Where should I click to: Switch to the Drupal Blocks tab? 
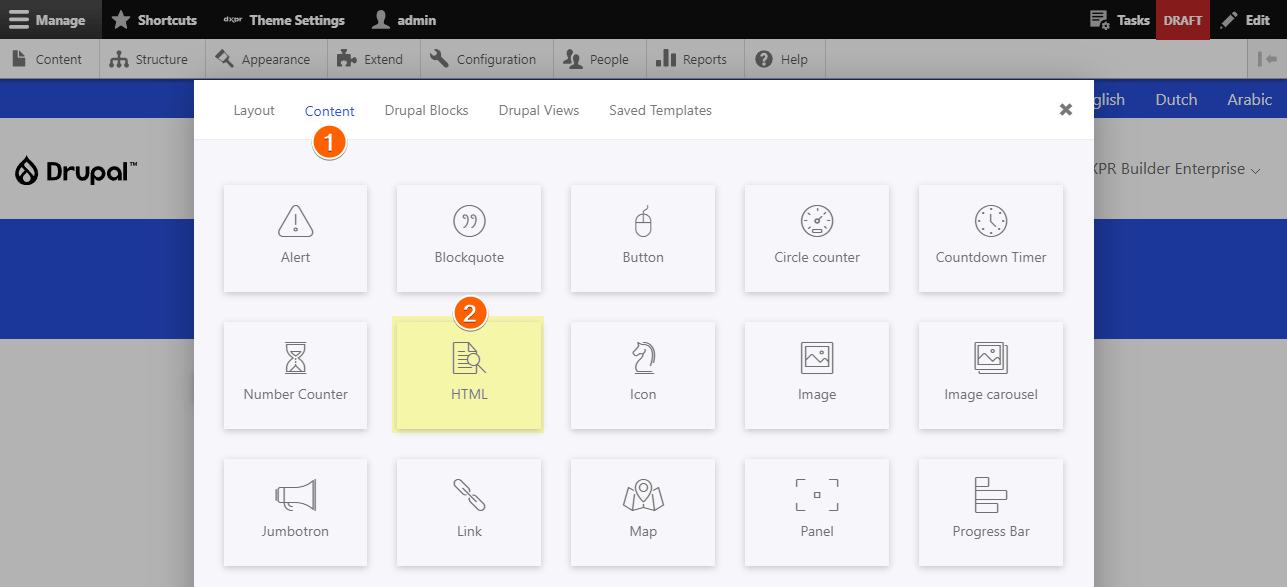coord(426,111)
